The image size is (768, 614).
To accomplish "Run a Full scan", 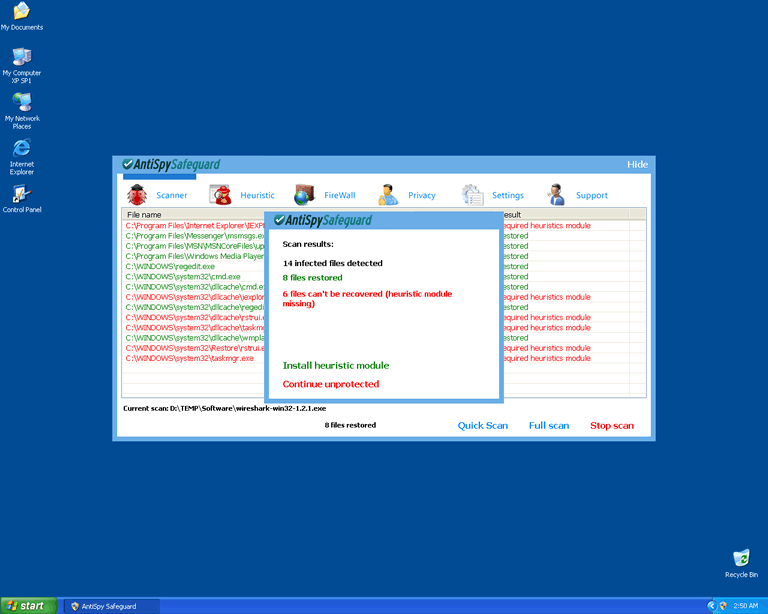I will click(x=549, y=426).
